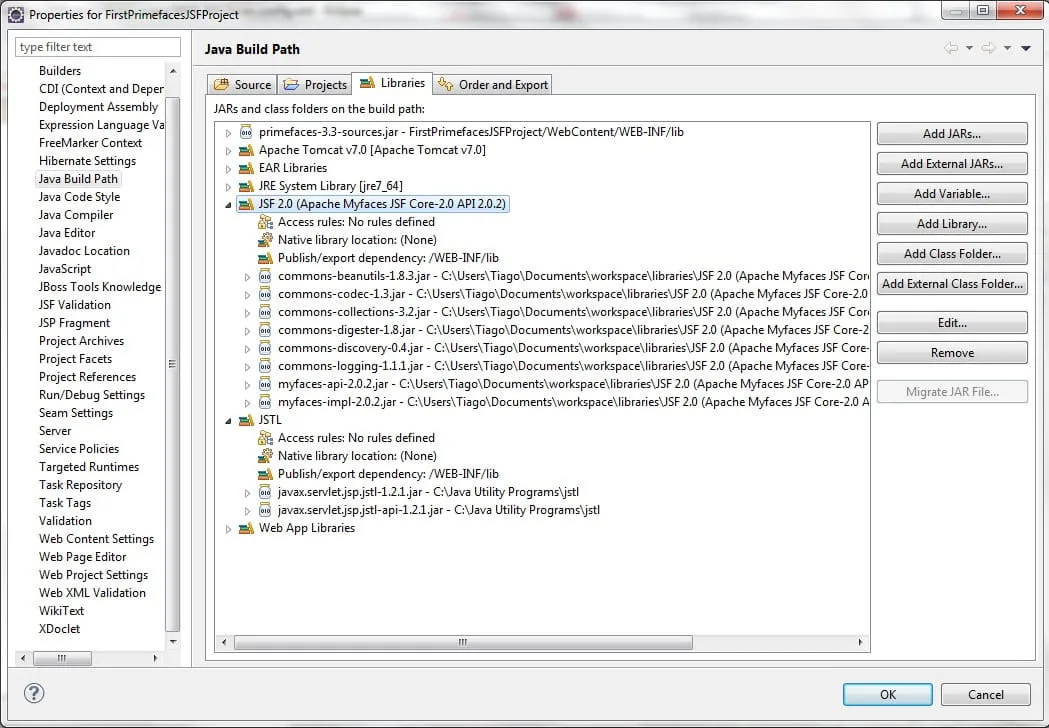1049x728 pixels.
Task: Click the JRE System Library icon
Action: pos(246,186)
